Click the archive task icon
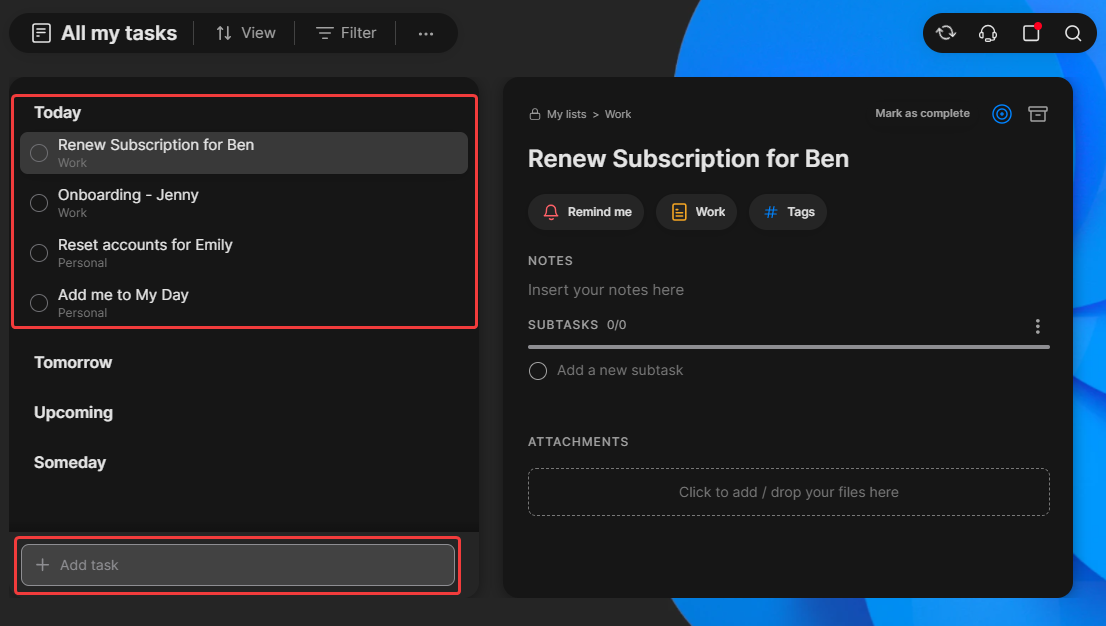The width and height of the screenshot is (1106, 626). 1038,114
